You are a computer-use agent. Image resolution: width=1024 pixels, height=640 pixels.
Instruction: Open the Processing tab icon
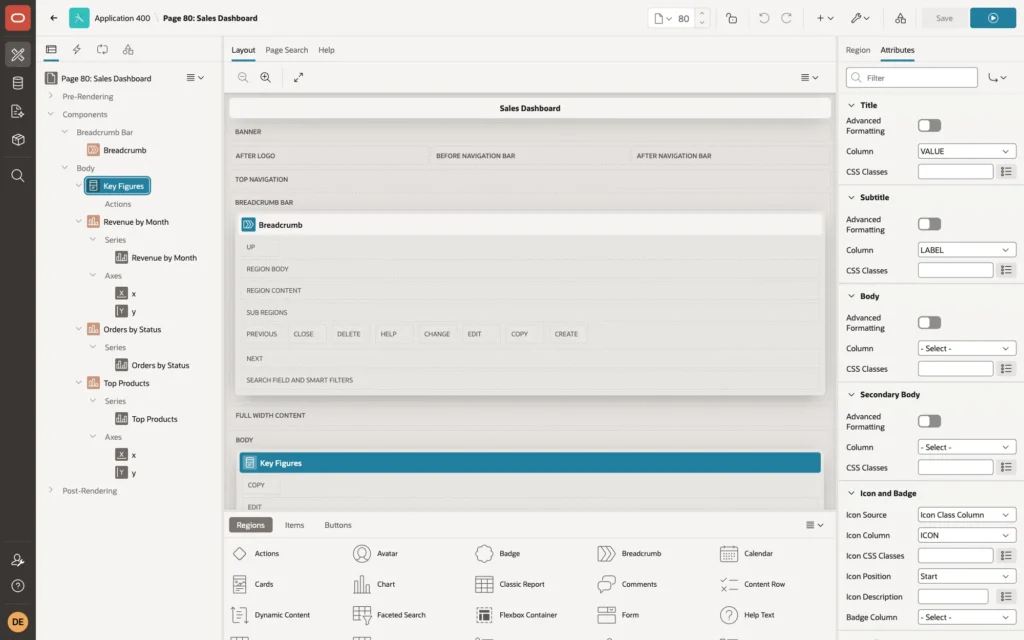coord(103,50)
